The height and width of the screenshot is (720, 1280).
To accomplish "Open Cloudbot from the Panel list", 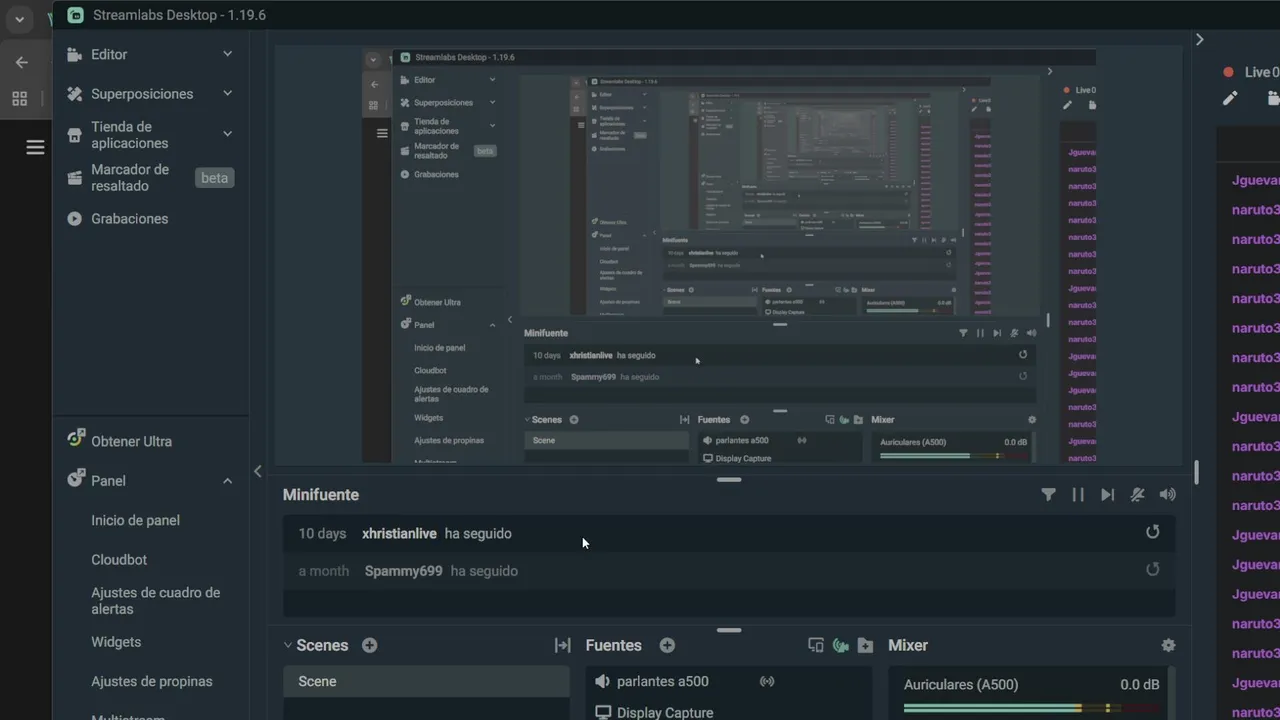I will coord(119,560).
